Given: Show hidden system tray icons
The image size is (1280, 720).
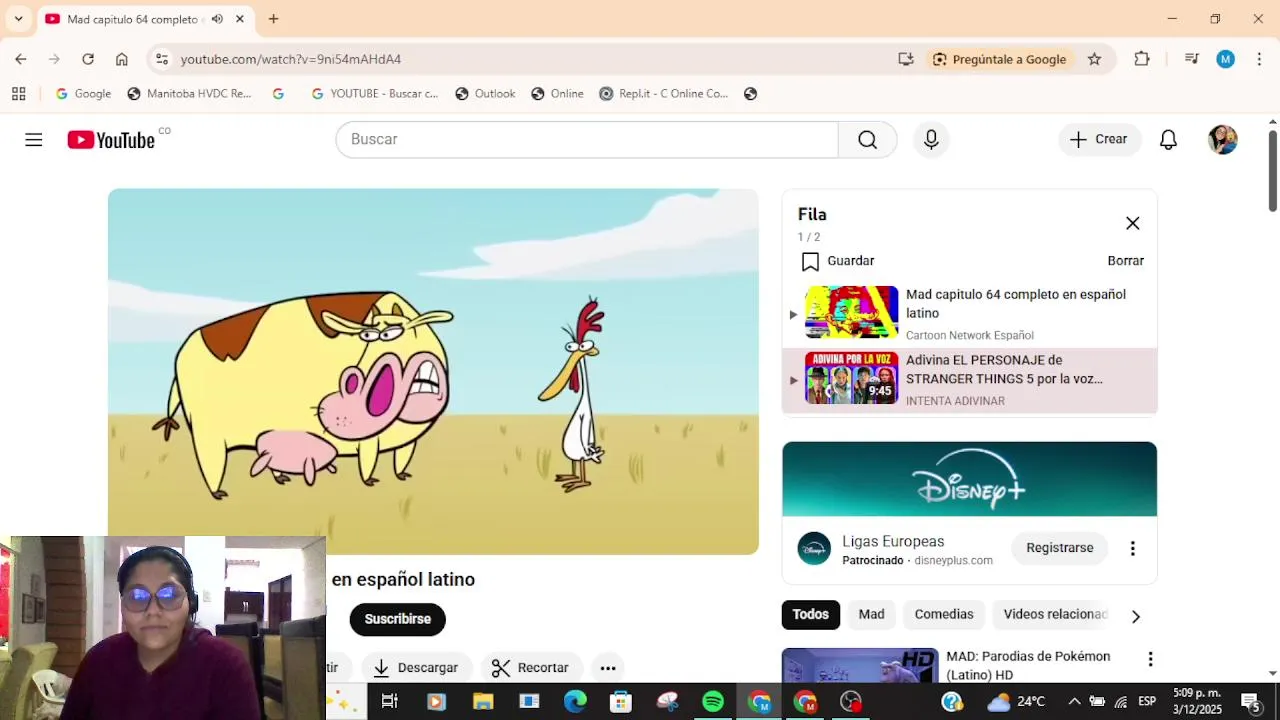Looking at the screenshot, I should pyautogui.click(x=1074, y=702).
